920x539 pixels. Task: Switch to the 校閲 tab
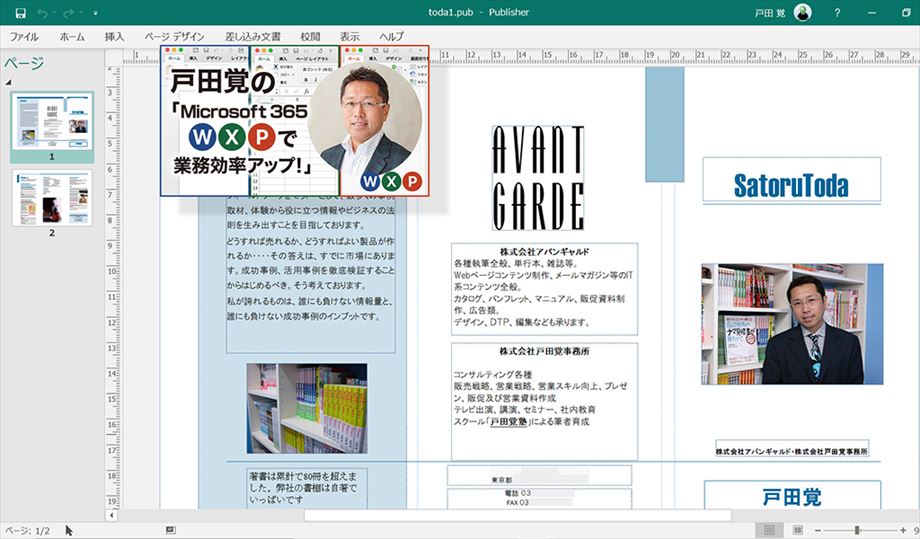tap(310, 36)
